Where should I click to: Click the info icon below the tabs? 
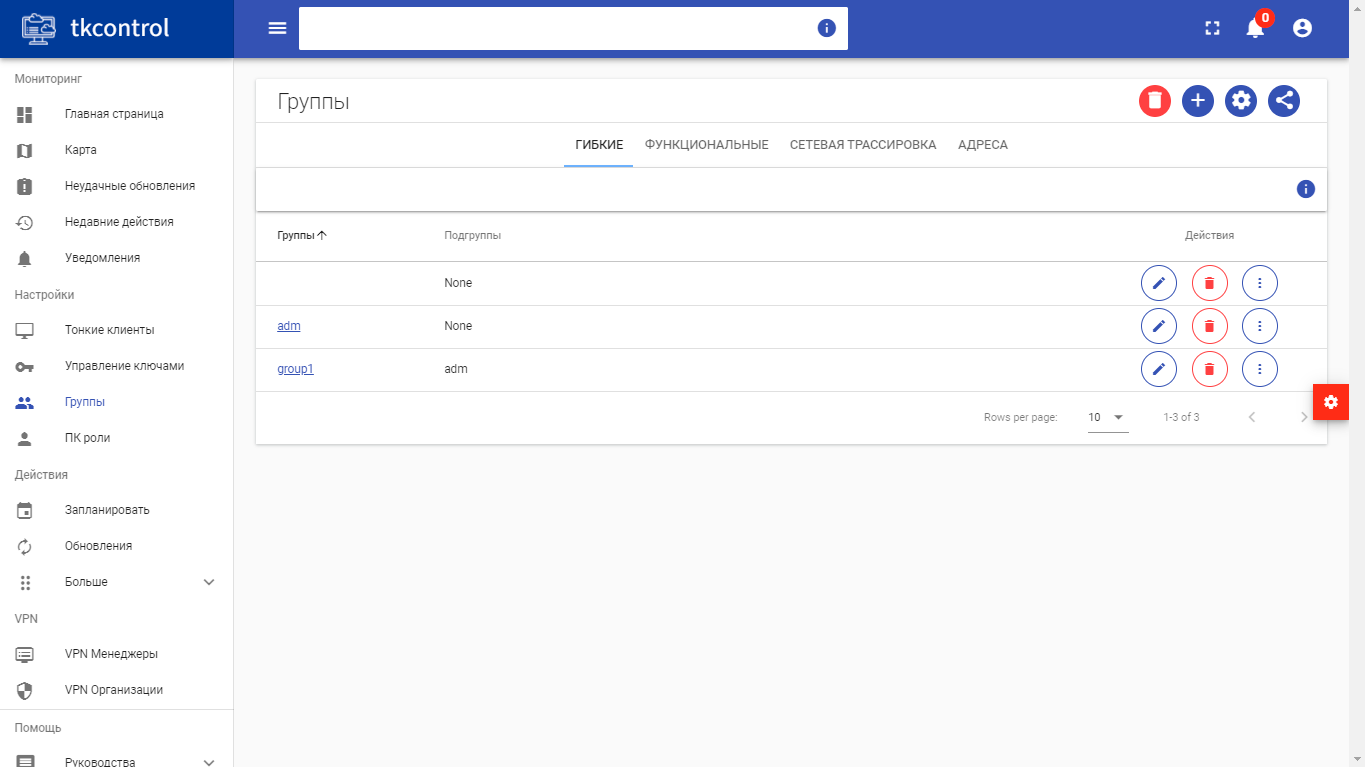click(1305, 189)
